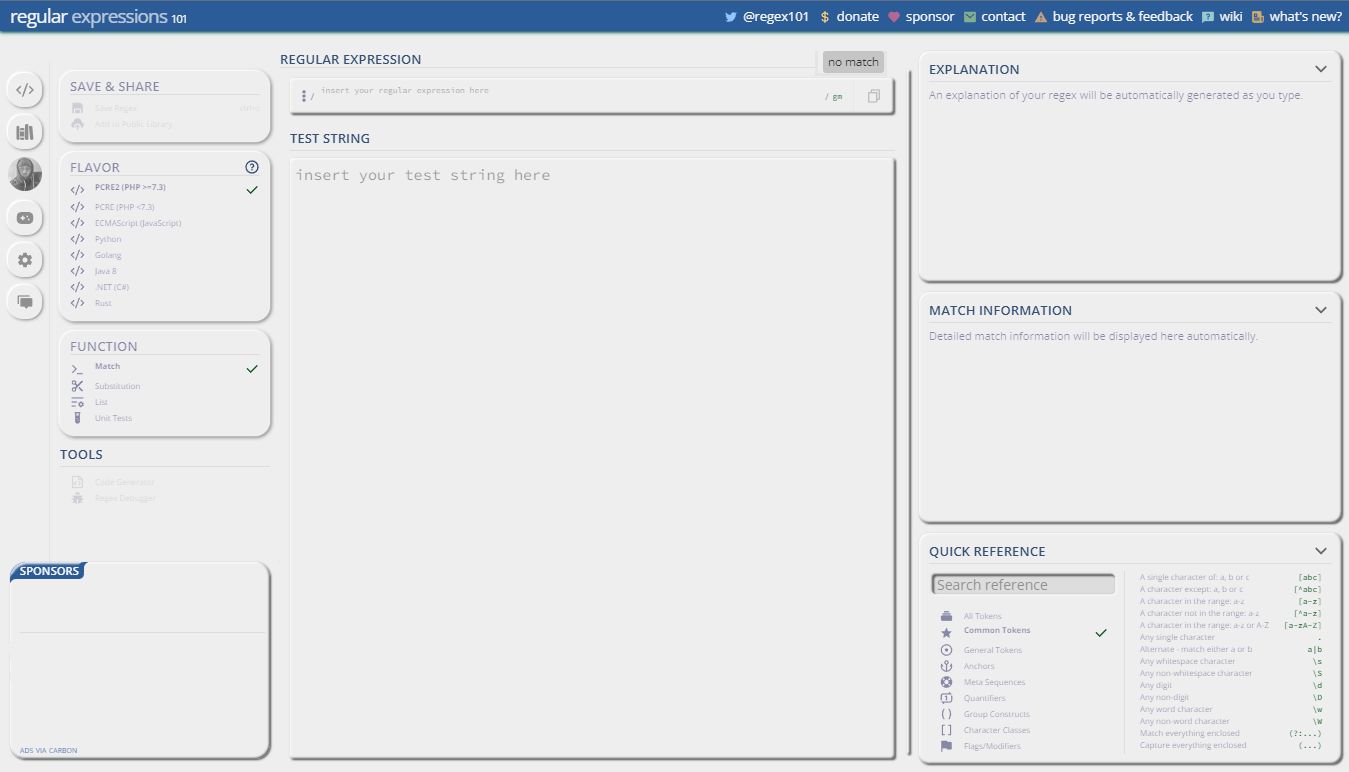Select the Python flavor
This screenshot has height=772, width=1349.
pyautogui.click(x=164, y=239)
